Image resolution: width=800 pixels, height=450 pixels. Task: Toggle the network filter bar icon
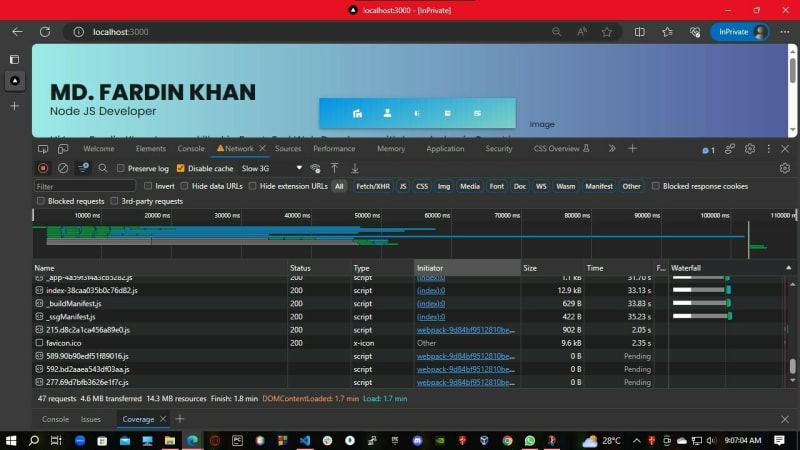click(x=83, y=168)
